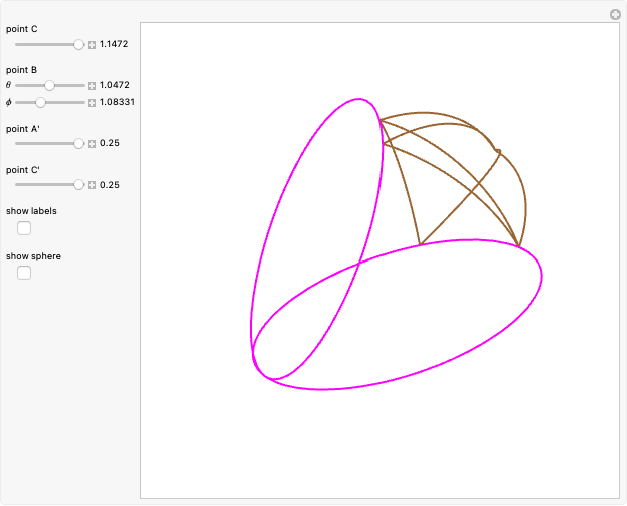
Task: Enable the show labels checkbox
Action: click(x=24, y=228)
